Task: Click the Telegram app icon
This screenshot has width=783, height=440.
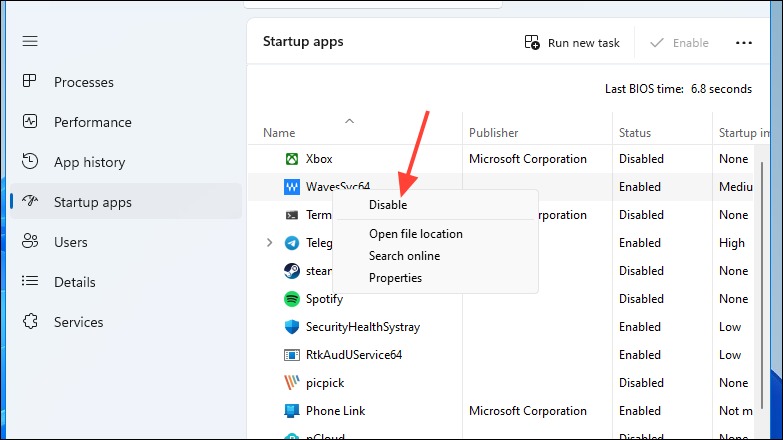Action: 292,243
